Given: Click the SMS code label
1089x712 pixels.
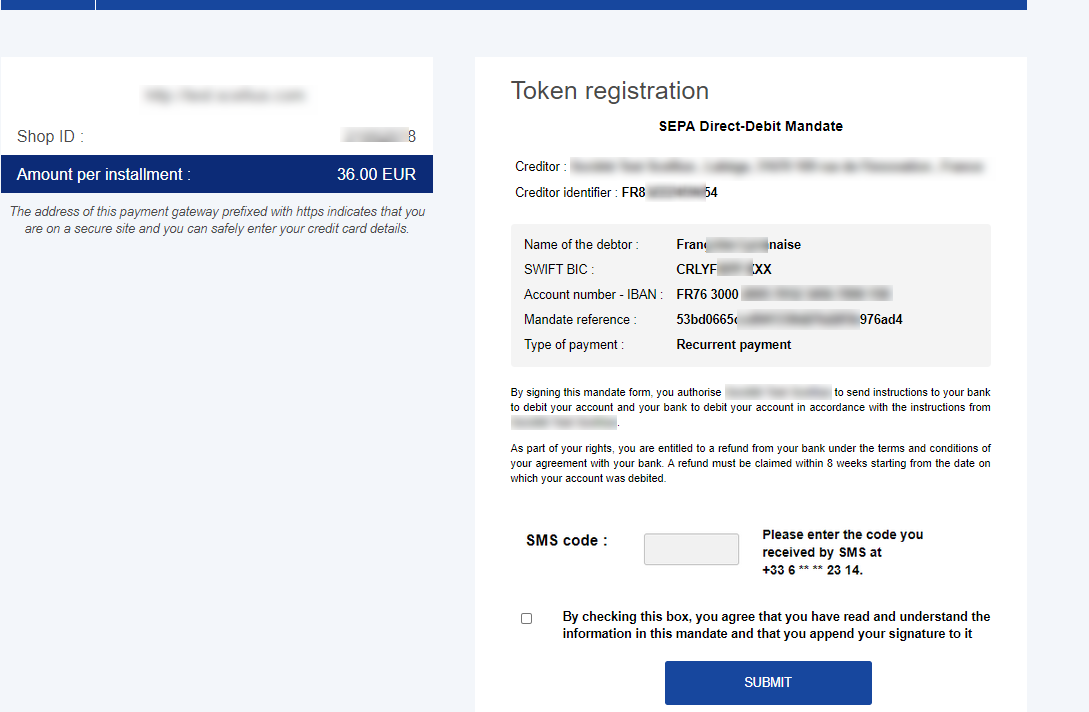Looking at the screenshot, I should click(x=567, y=540).
